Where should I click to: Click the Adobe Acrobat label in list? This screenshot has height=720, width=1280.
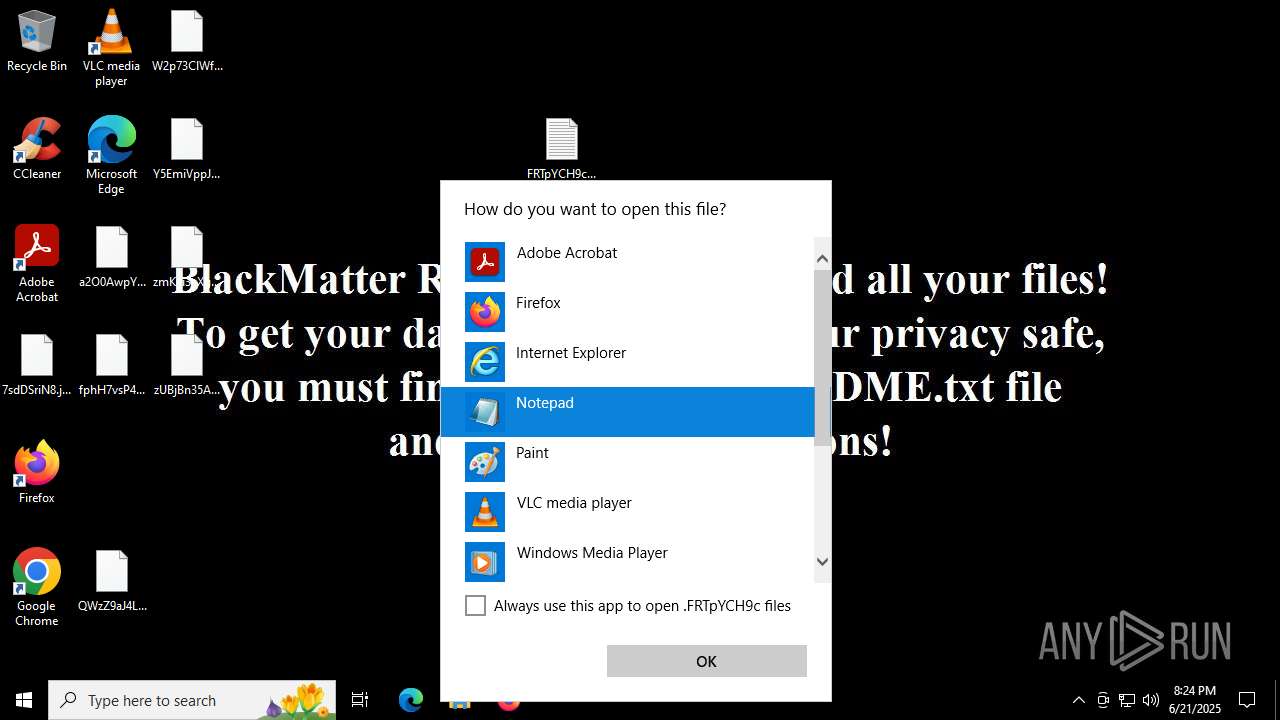tap(567, 253)
